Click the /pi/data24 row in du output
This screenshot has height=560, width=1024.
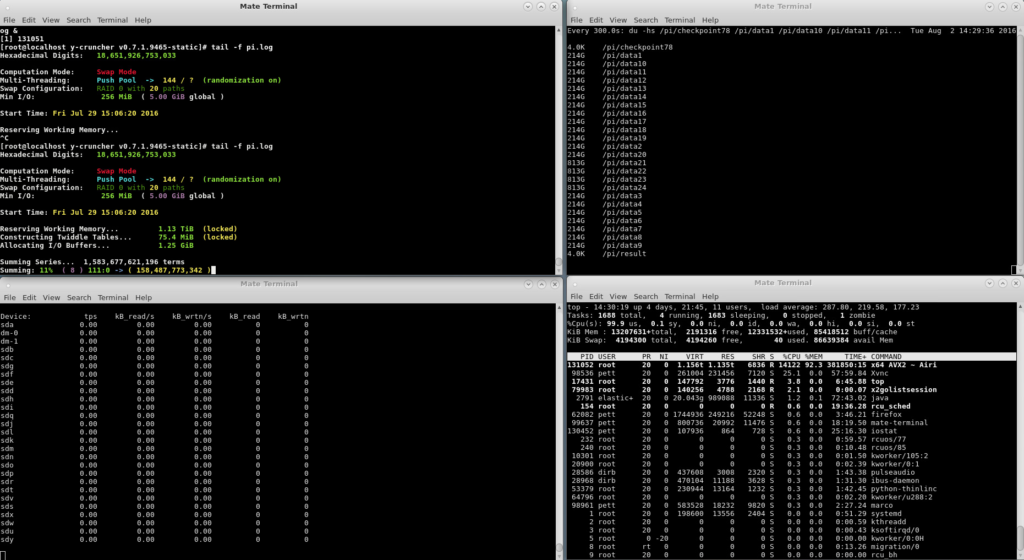(607, 188)
